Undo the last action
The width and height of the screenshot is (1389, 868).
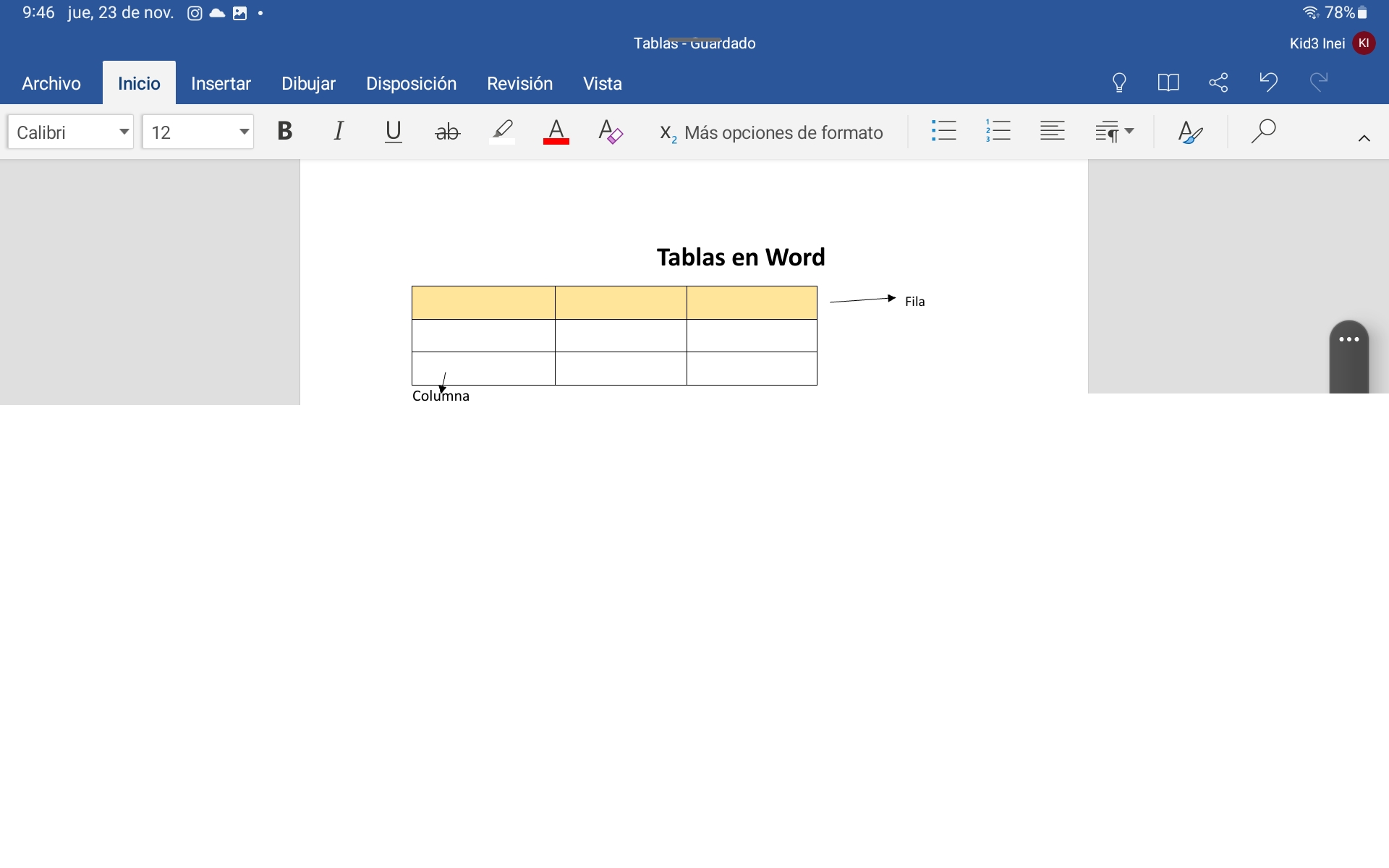click(1268, 82)
